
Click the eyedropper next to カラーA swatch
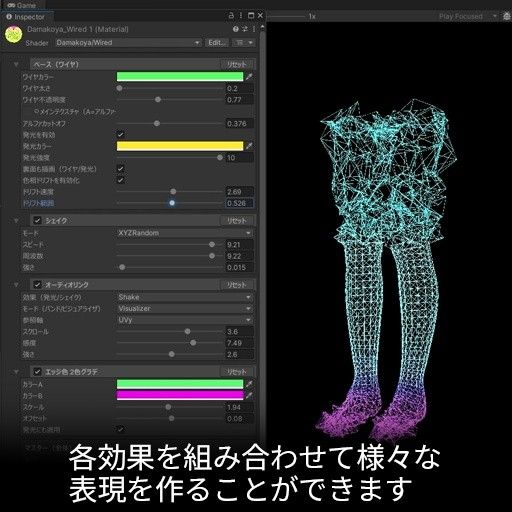pyautogui.click(x=249, y=384)
